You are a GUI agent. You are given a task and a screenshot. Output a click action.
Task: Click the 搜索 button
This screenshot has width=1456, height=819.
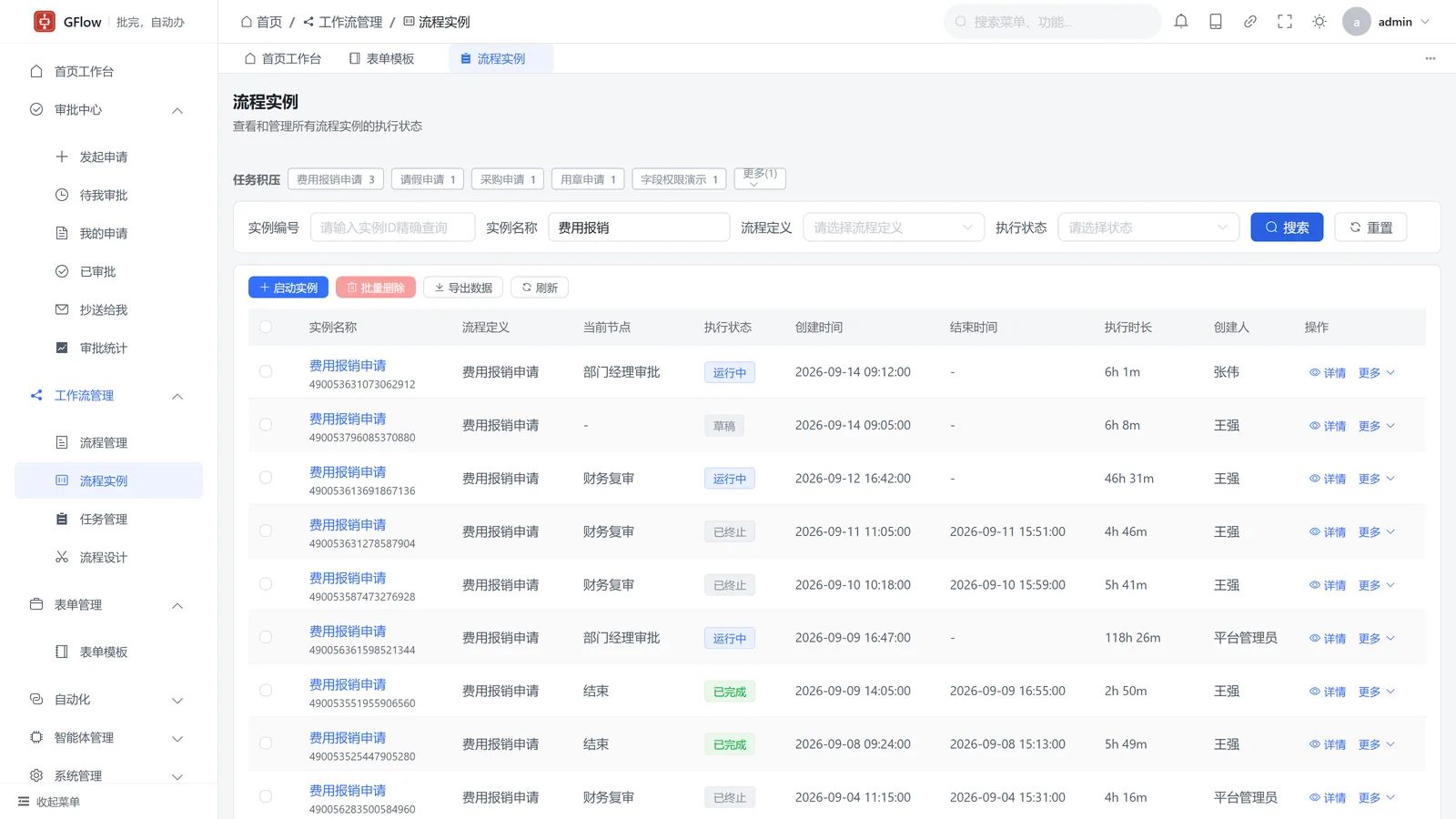tap(1287, 227)
